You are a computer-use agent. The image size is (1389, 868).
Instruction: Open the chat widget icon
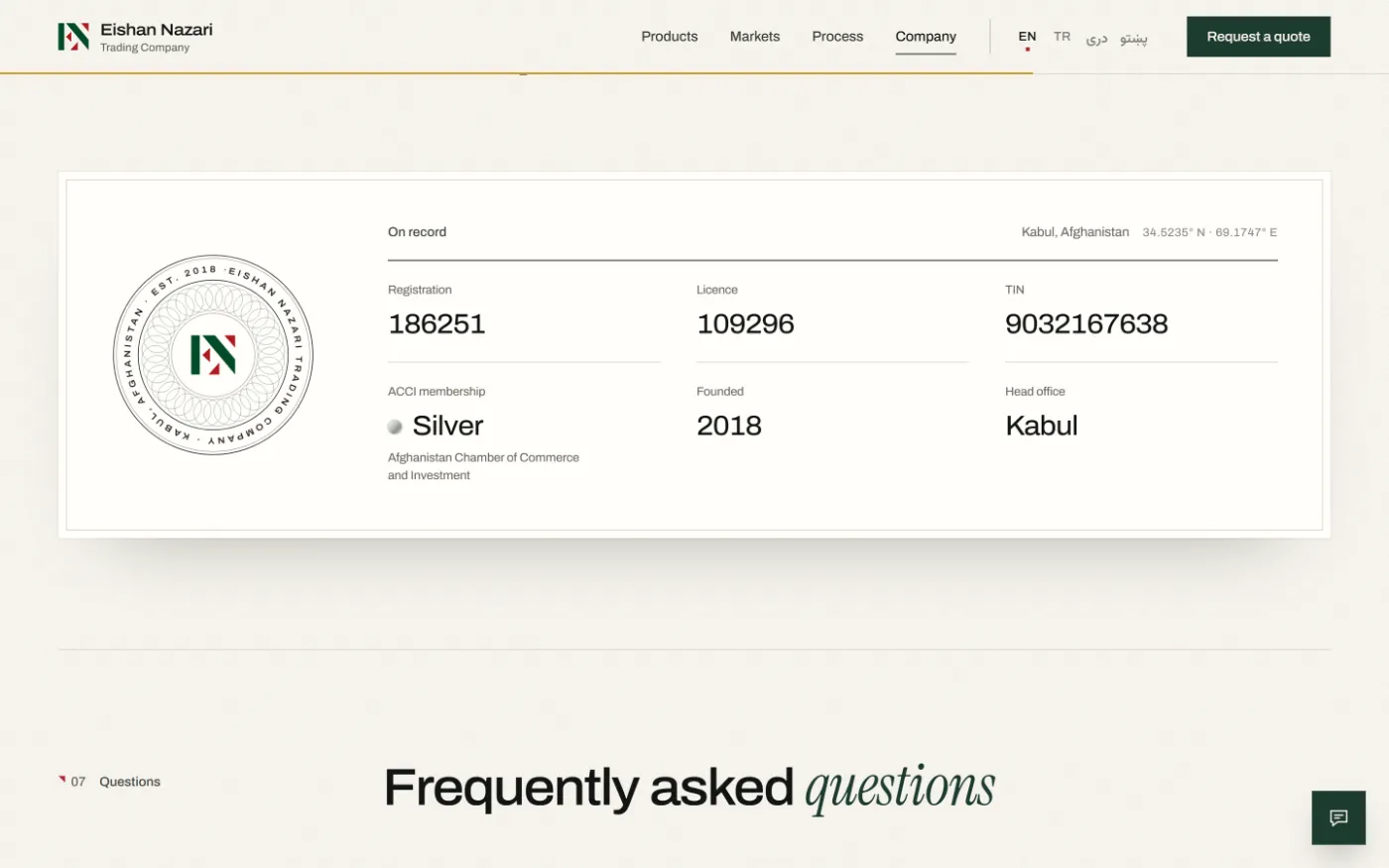pos(1338,817)
